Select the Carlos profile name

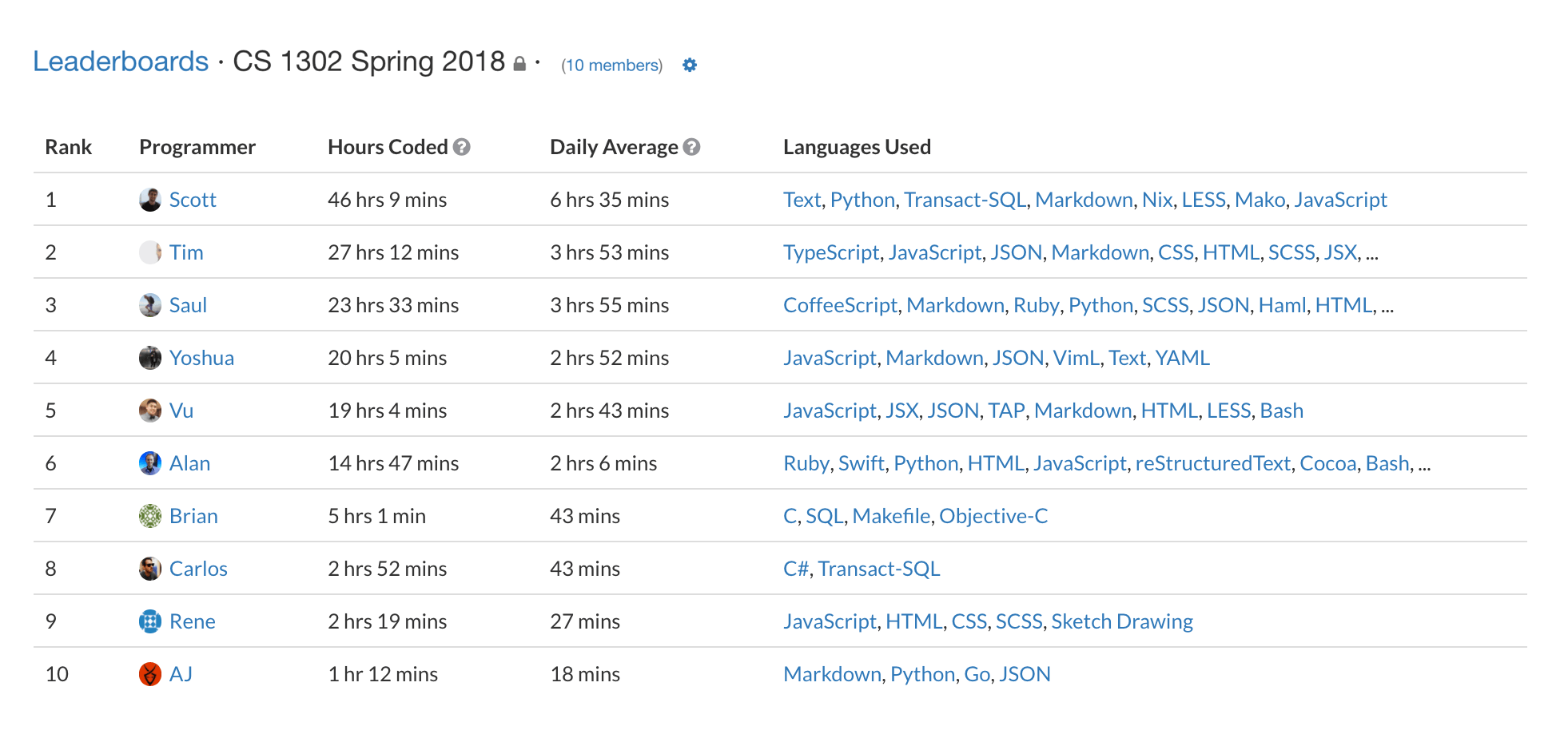(x=198, y=569)
